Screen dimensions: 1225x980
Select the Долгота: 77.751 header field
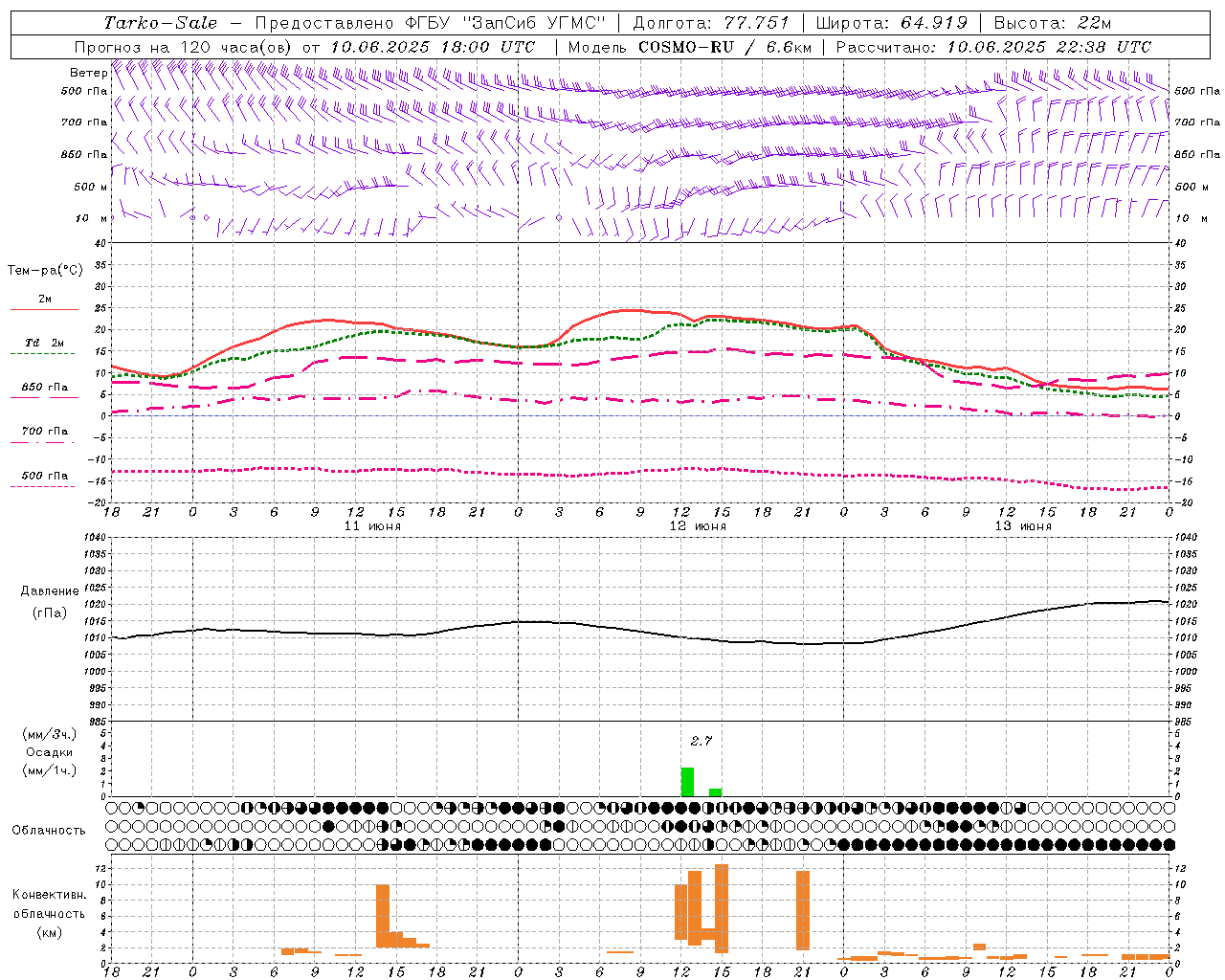711,23
